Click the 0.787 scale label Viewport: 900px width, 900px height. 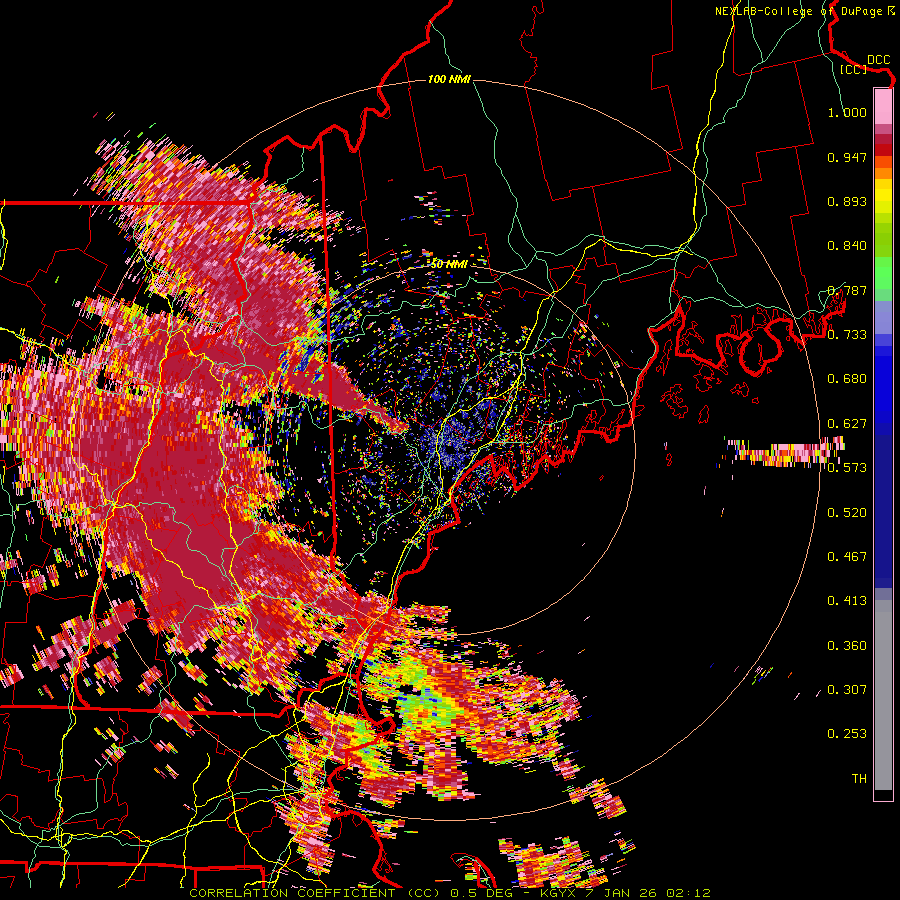click(x=847, y=290)
